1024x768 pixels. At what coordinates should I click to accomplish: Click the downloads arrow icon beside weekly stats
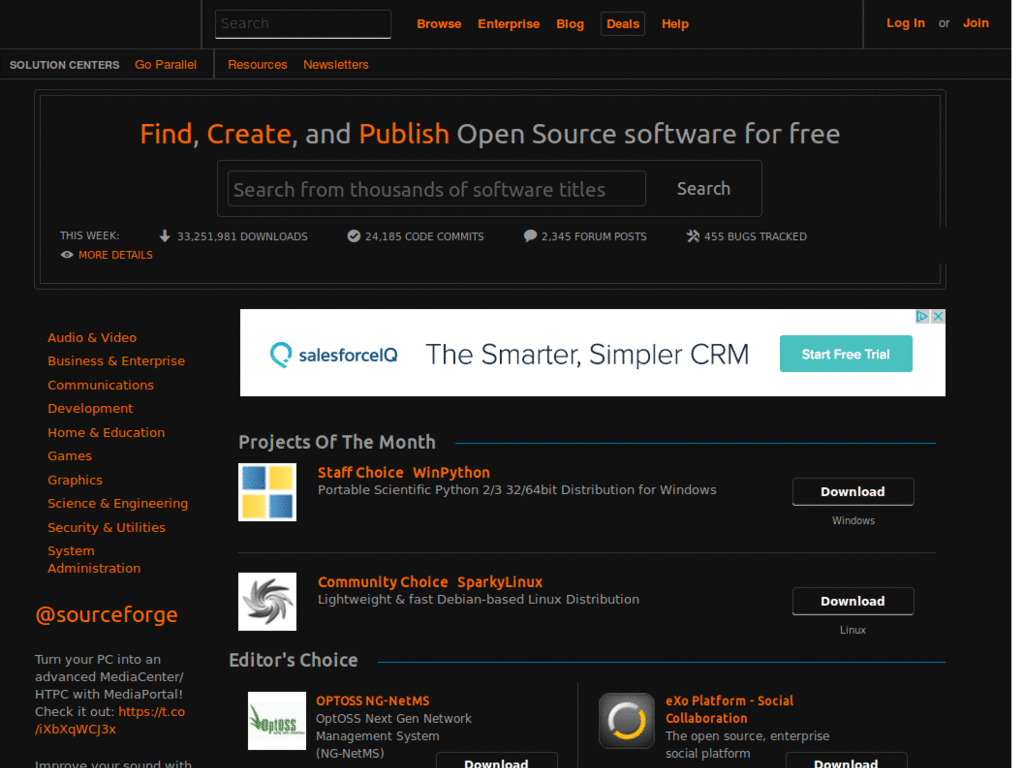click(x=164, y=236)
